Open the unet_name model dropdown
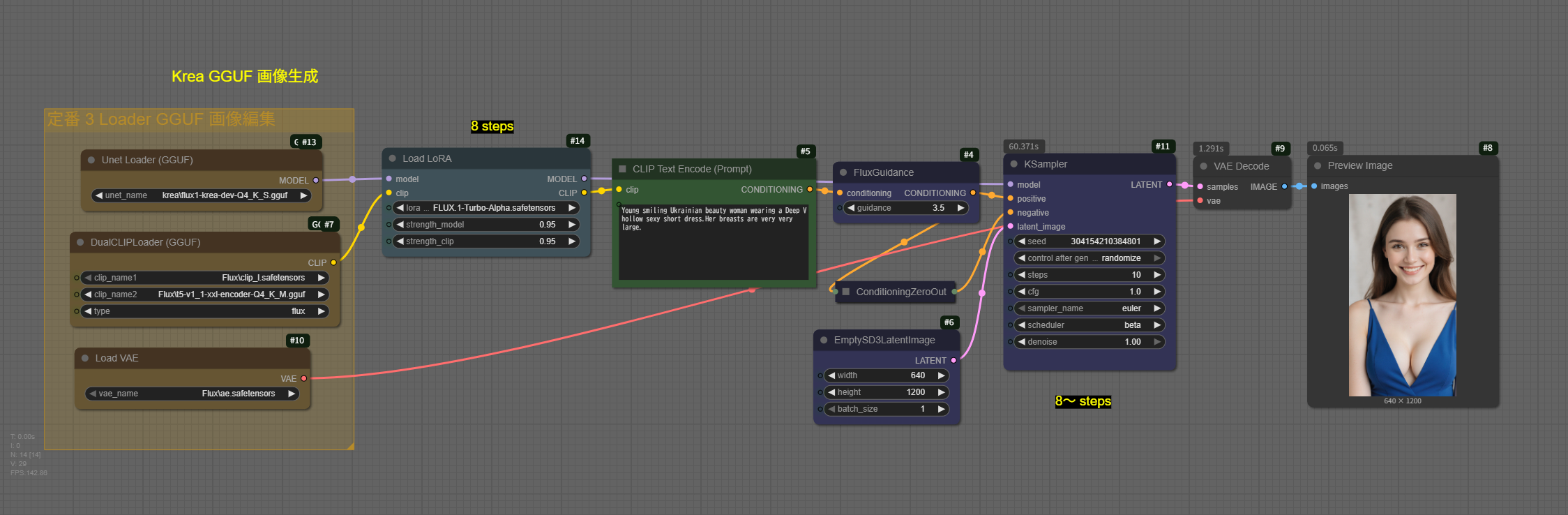Image resolution: width=1568 pixels, height=515 pixels. [202, 195]
